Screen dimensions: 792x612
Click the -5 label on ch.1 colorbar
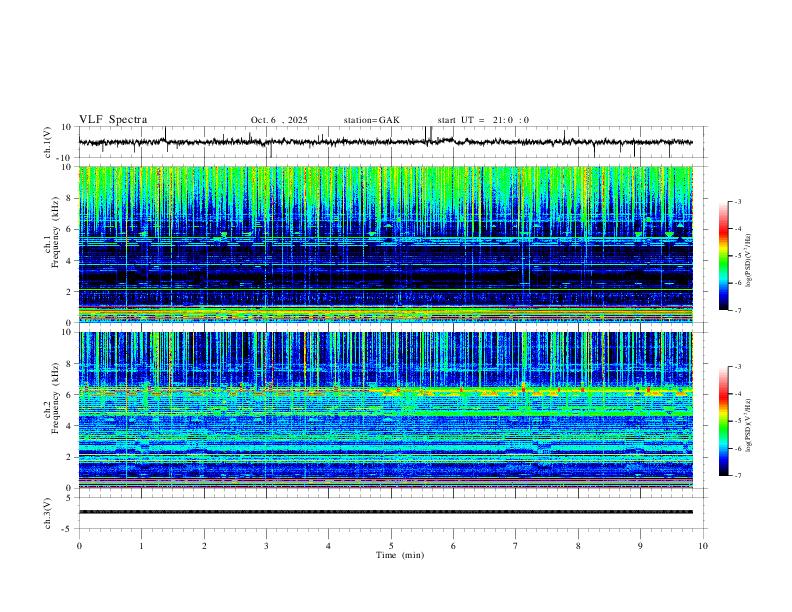point(738,256)
